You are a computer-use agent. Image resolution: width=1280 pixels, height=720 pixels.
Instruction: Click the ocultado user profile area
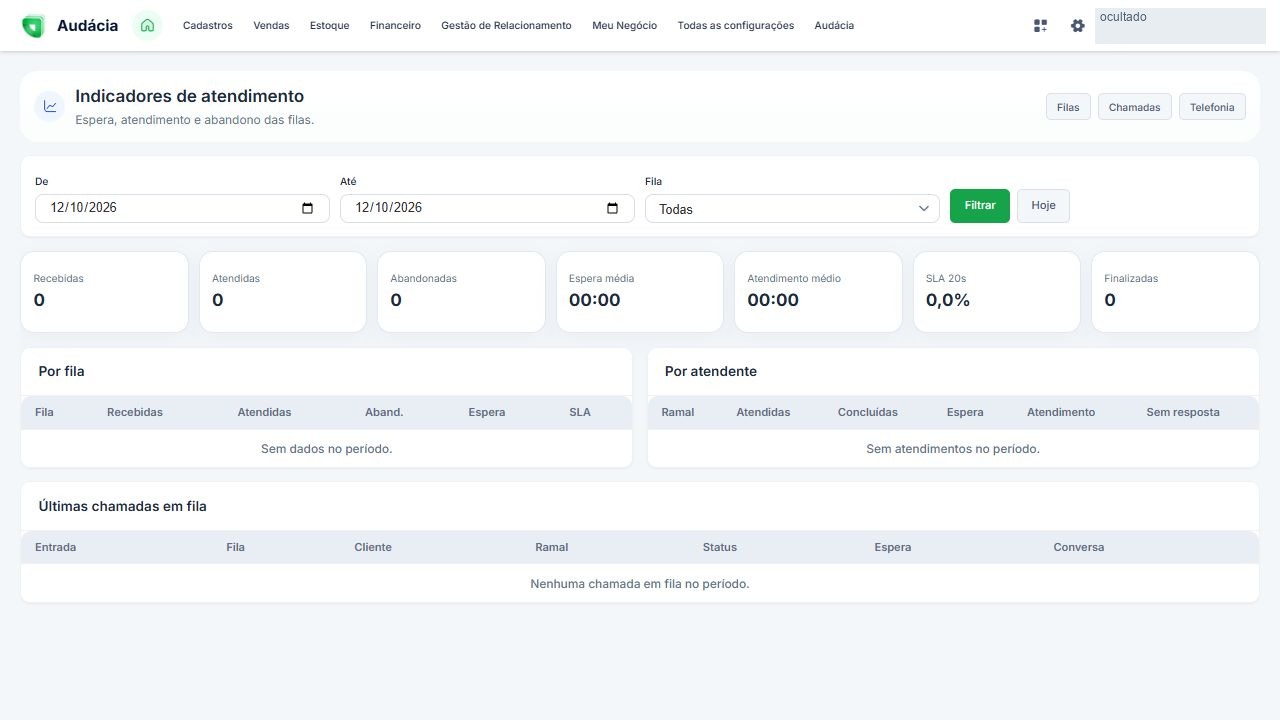(1180, 26)
